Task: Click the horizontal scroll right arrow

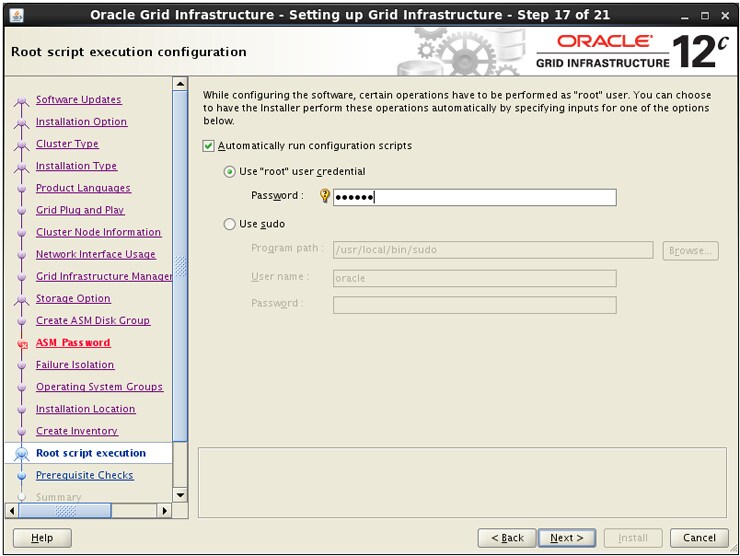Action: coord(164,511)
